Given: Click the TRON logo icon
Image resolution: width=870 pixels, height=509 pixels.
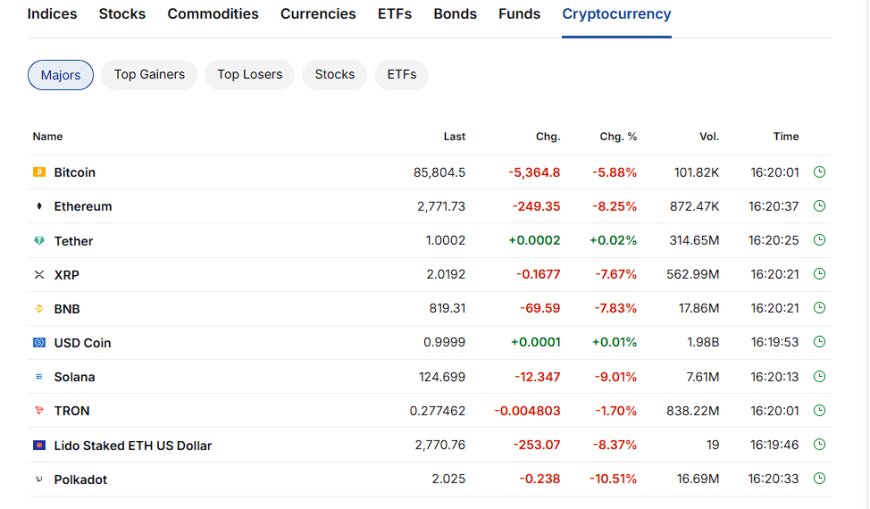Looking at the screenshot, I should click(x=39, y=411).
